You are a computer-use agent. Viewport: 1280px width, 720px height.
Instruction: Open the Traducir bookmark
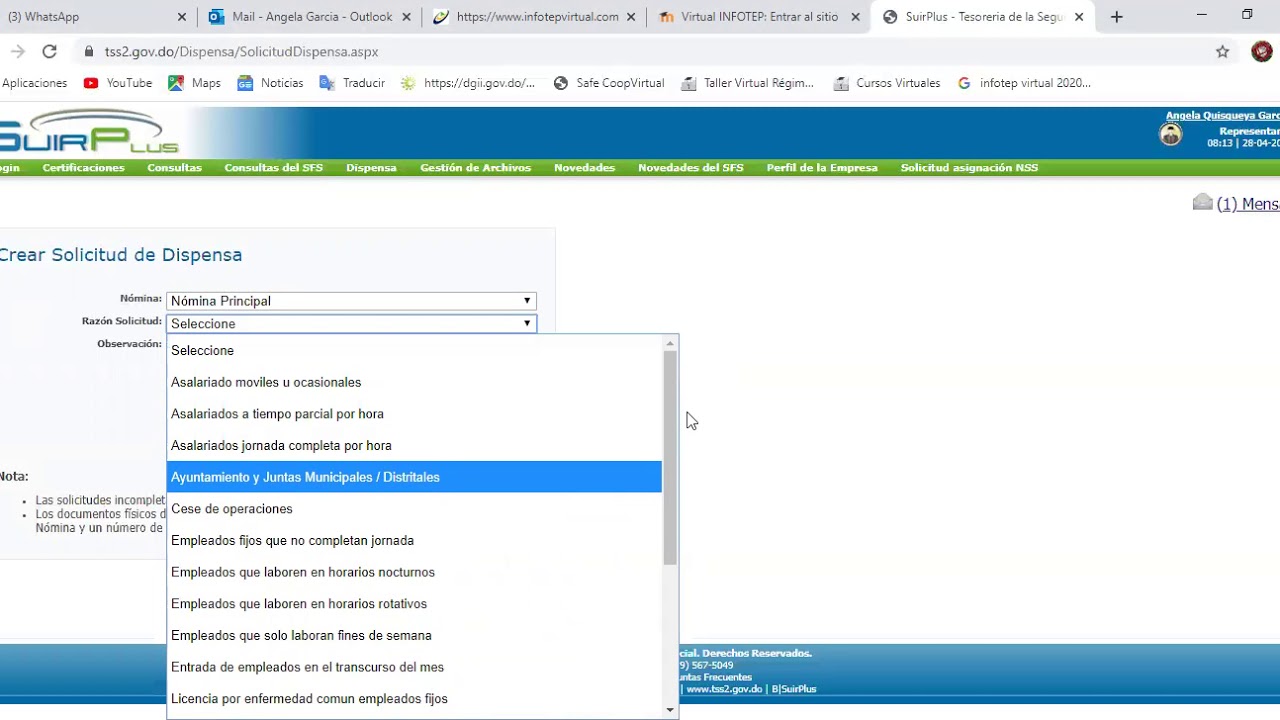[x=352, y=83]
